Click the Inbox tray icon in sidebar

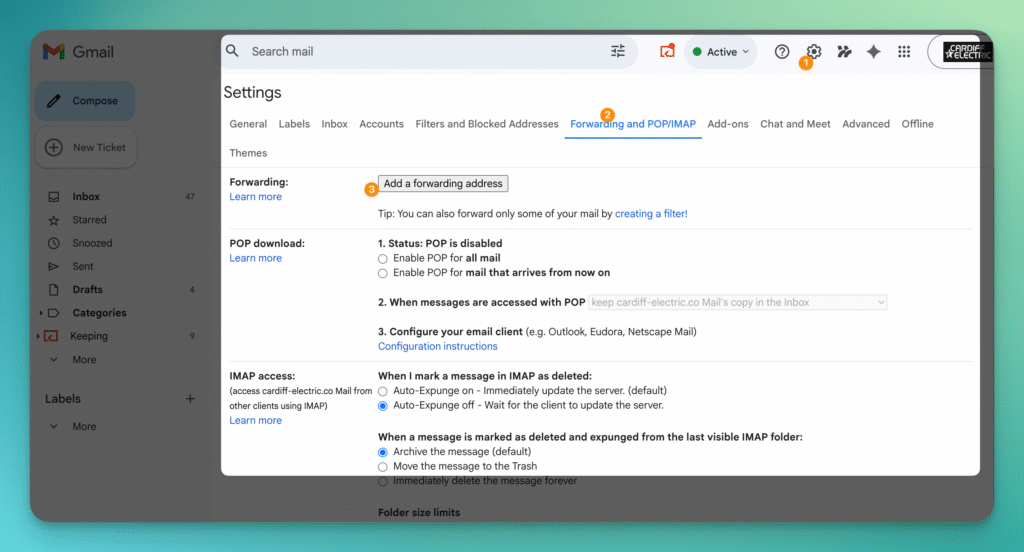54,197
